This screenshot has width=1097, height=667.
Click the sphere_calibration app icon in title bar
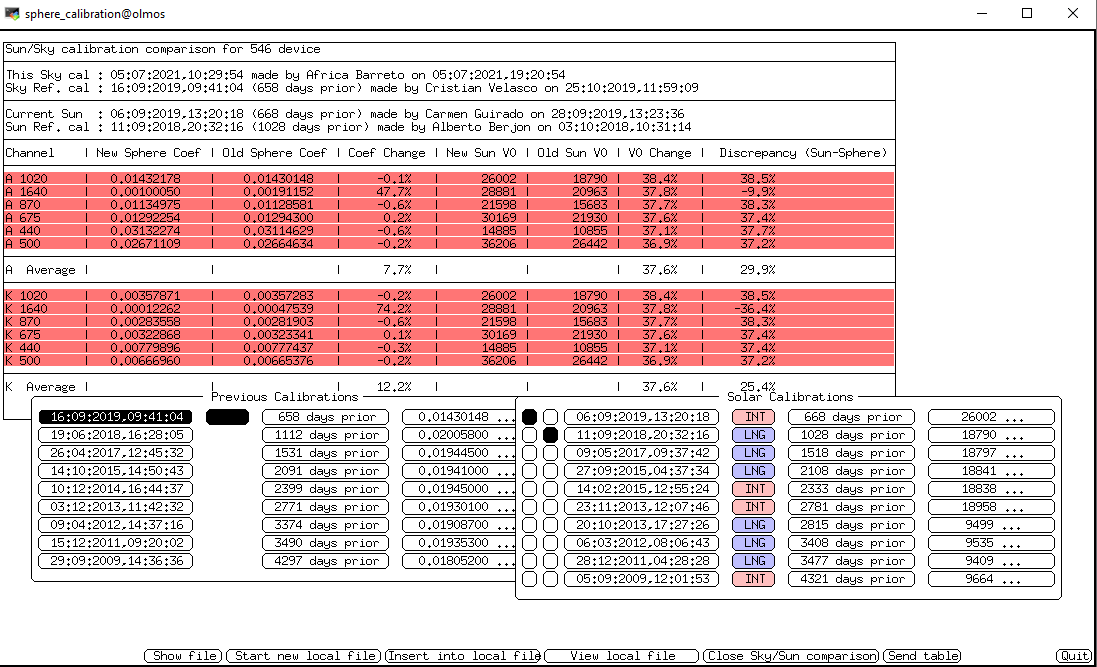coord(12,13)
